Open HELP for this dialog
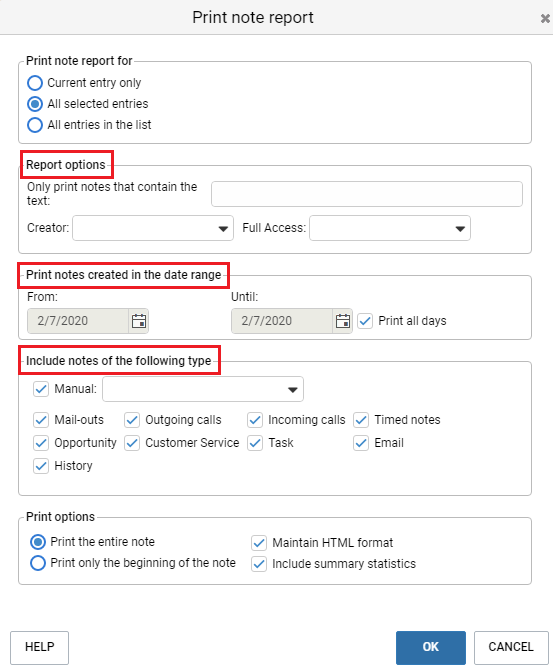This screenshot has height=672, width=553. (39, 647)
